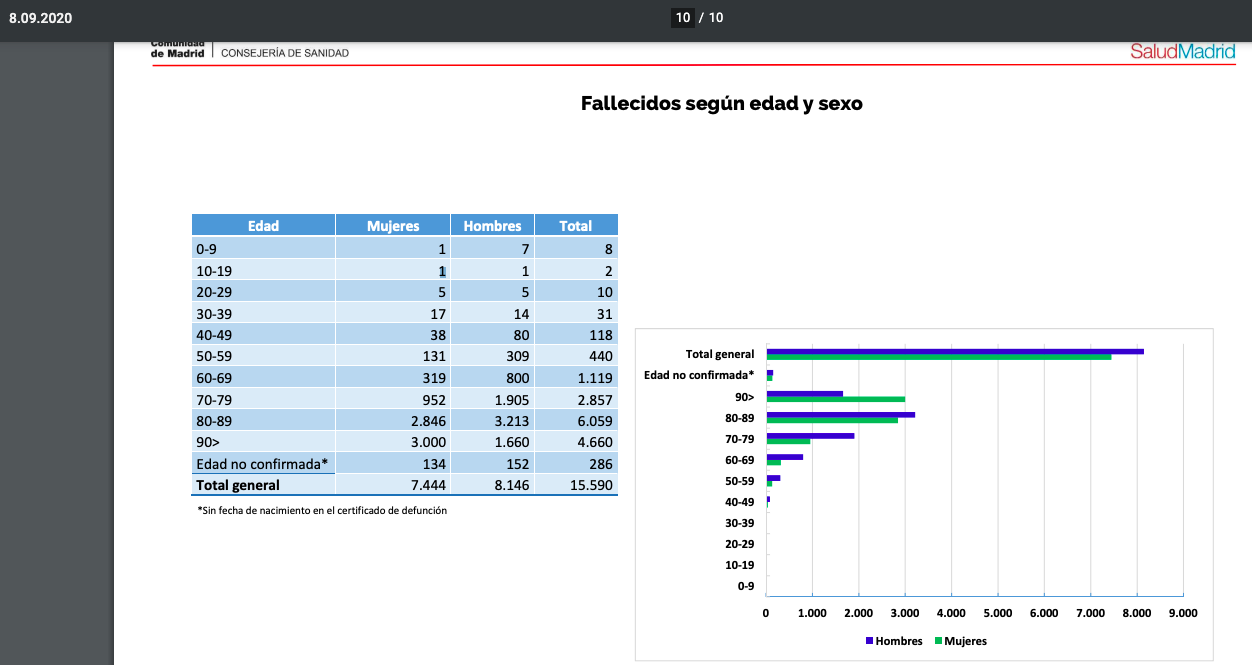1252x665 pixels.
Task: Click the Edad column header
Action: coord(263,226)
